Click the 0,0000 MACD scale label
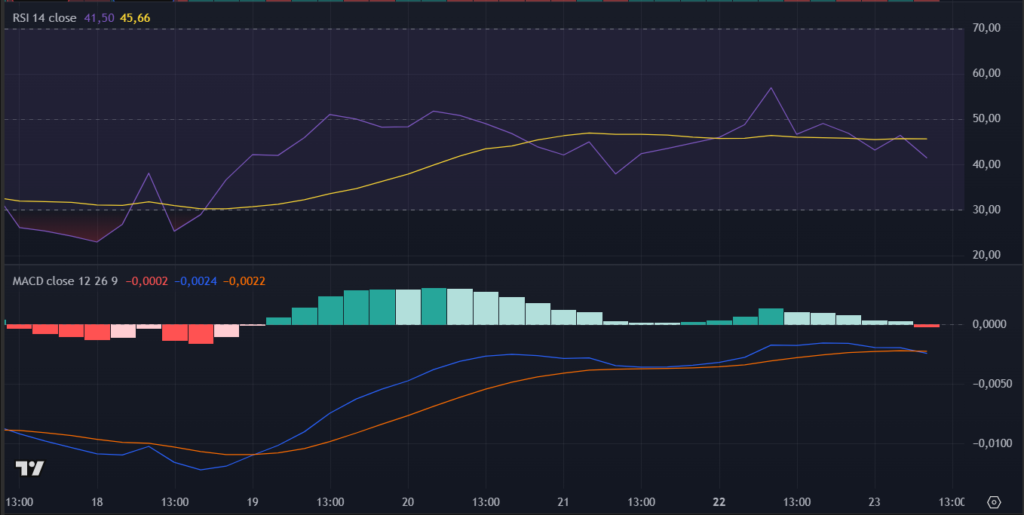Image resolution: width=1024 pixels, height=515 pixels. click(x=991, y=324)
